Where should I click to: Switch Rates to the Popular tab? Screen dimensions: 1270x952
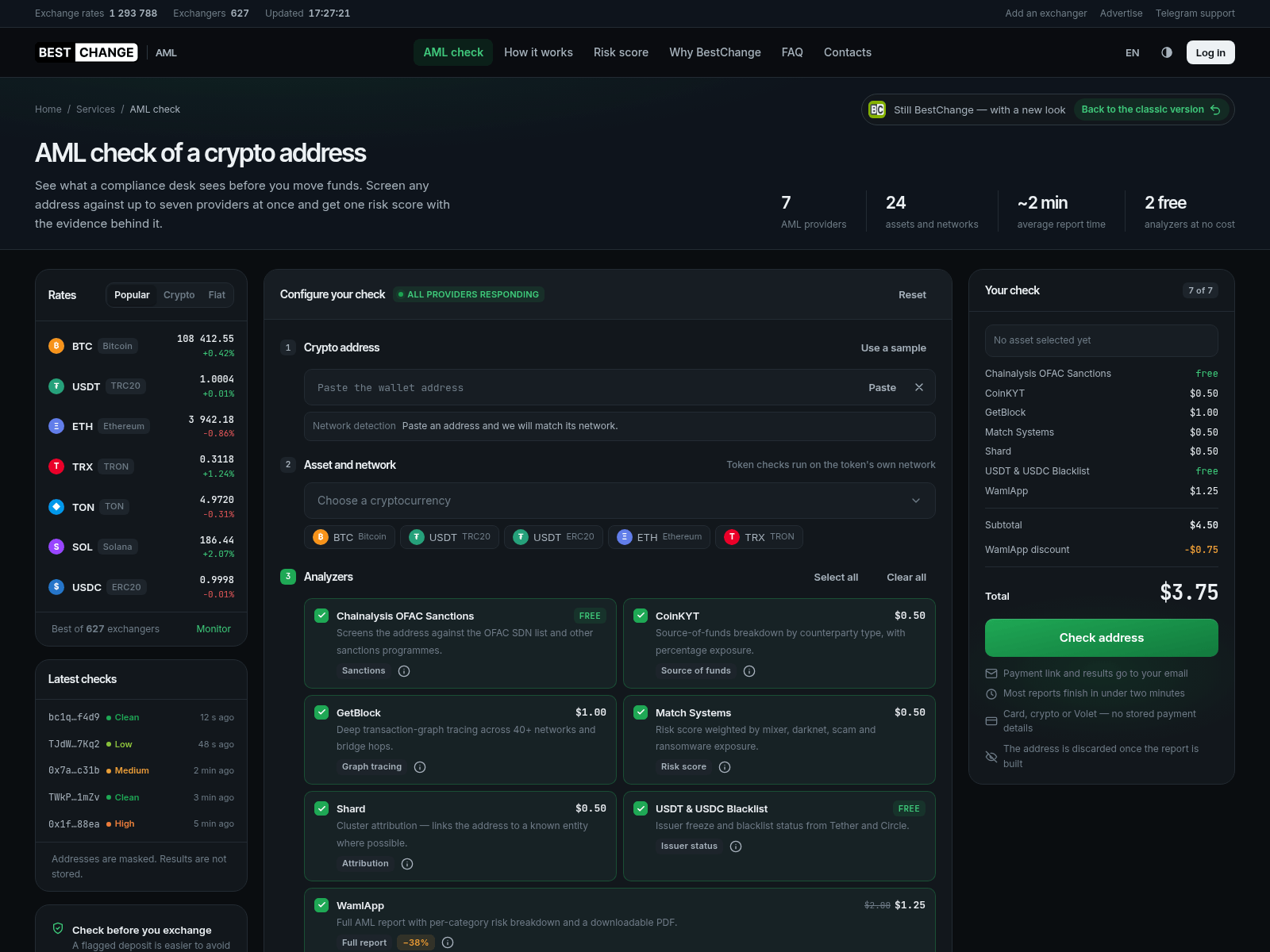pos(132,295)
